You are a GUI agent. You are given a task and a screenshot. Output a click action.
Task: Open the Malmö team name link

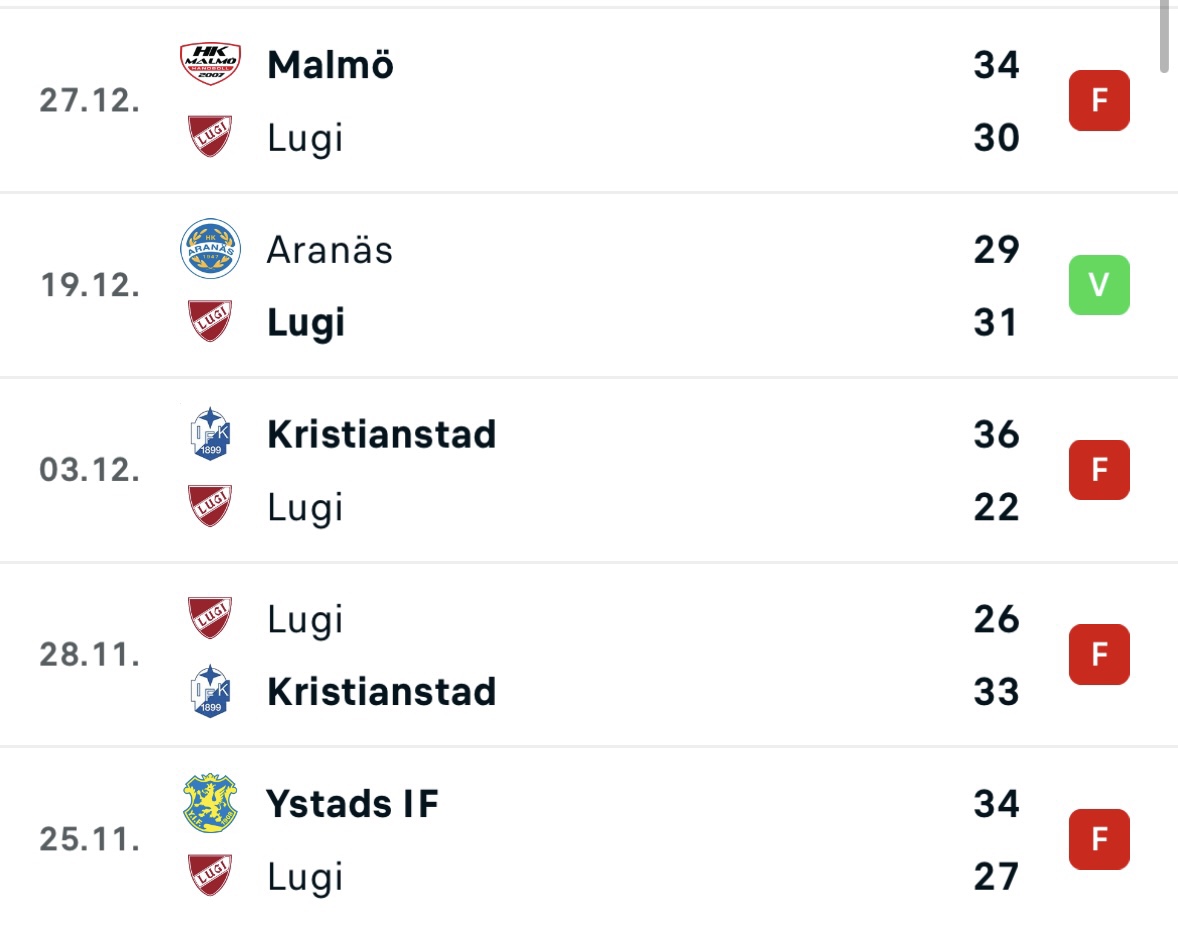tap(331, 65)
